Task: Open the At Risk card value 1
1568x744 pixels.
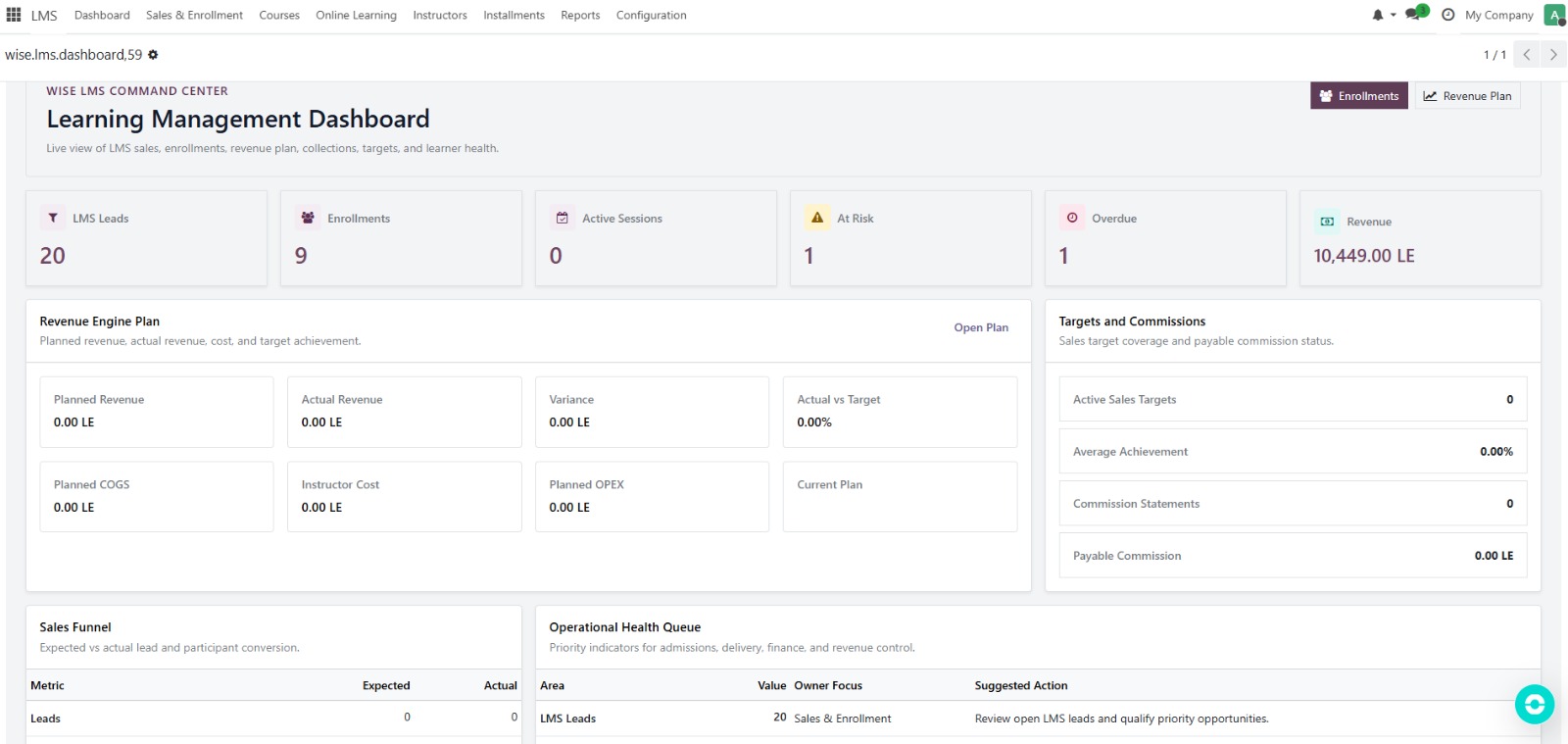Action: [808, 256]
